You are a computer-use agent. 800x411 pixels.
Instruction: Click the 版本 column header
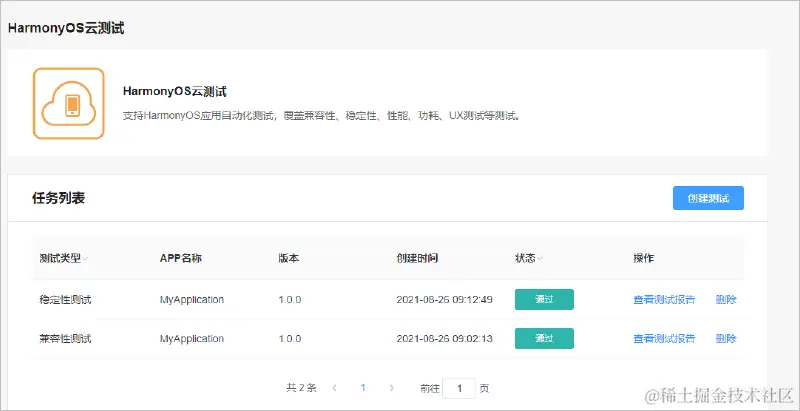(x=288, y=258)
